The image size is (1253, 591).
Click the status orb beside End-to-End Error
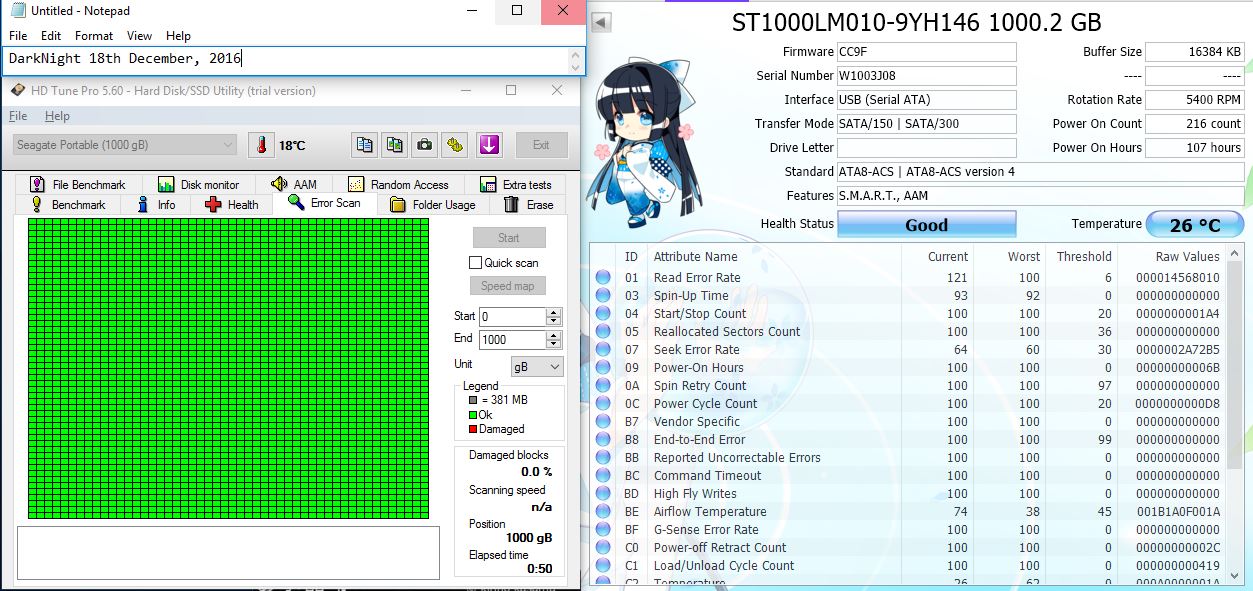pyautogui.click(x=603, y=440)
